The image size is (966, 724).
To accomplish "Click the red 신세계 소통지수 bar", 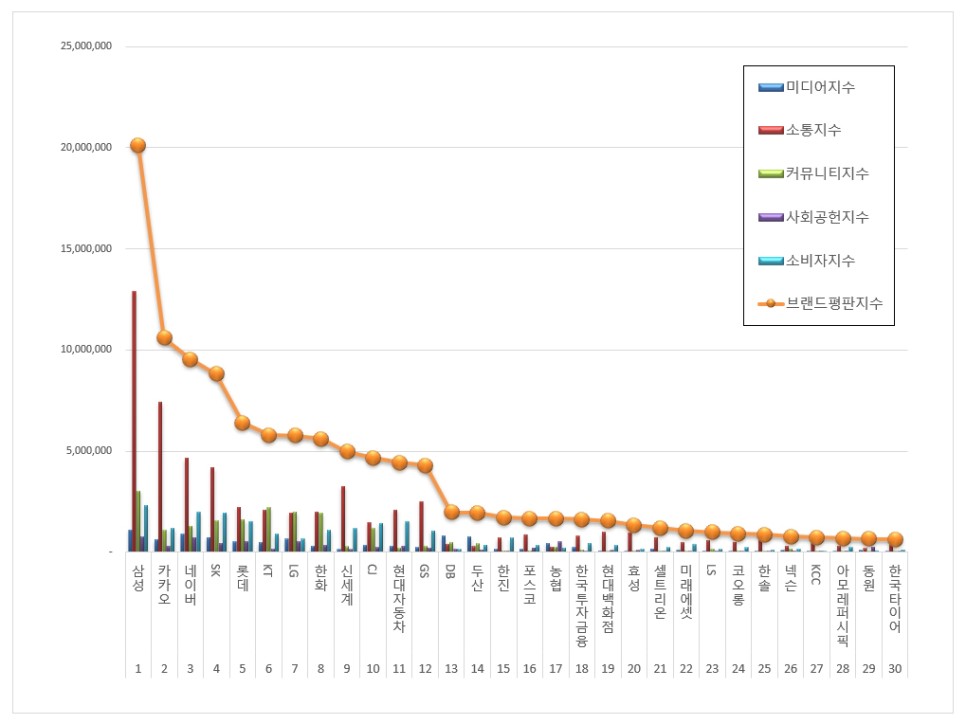I will (x=343, y=519).
